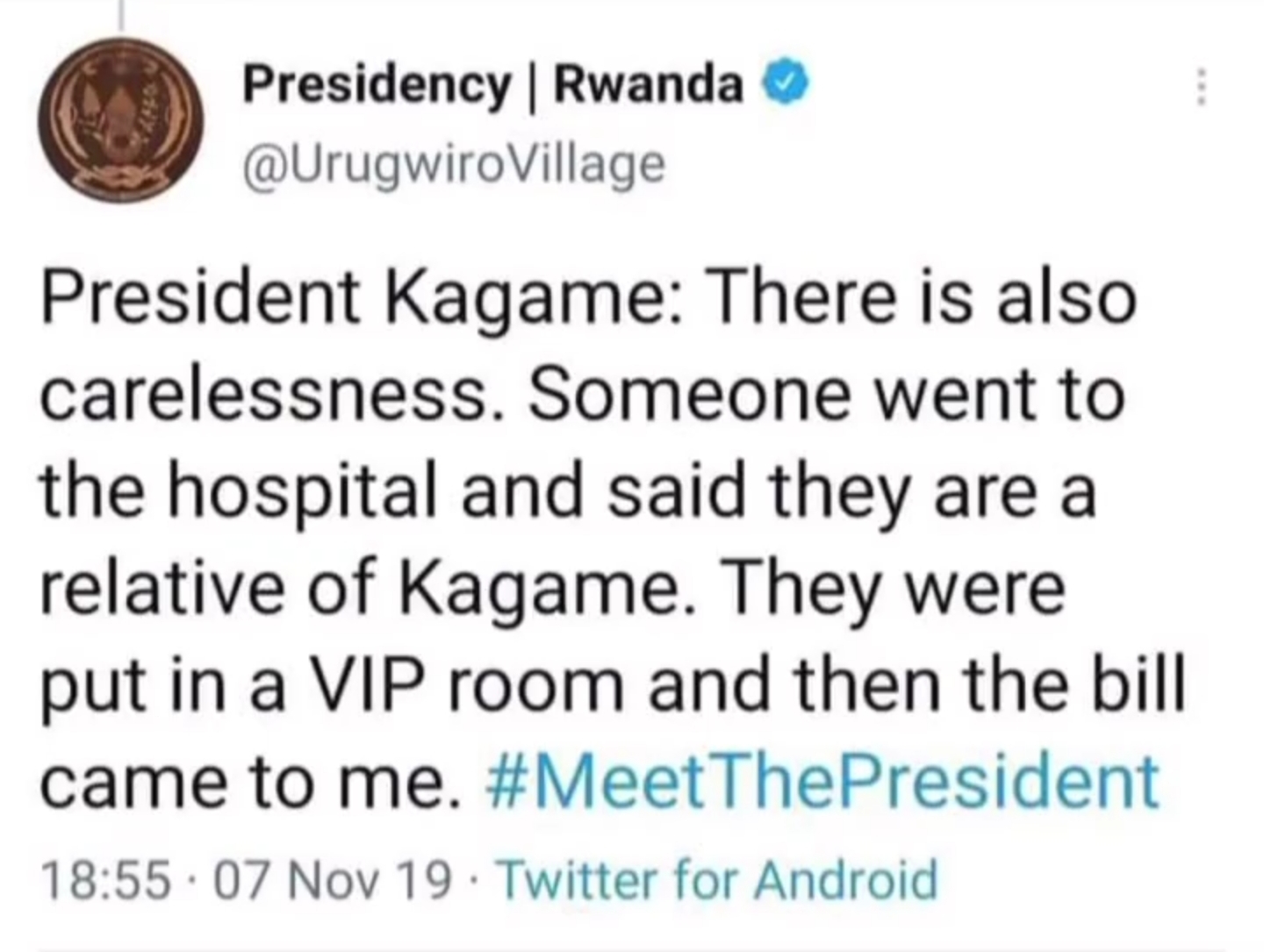Image resolution: width=1264 pixels, height=952 pixels.
Task: Click the blue verified badge
Action: click(x=789, y=85)
